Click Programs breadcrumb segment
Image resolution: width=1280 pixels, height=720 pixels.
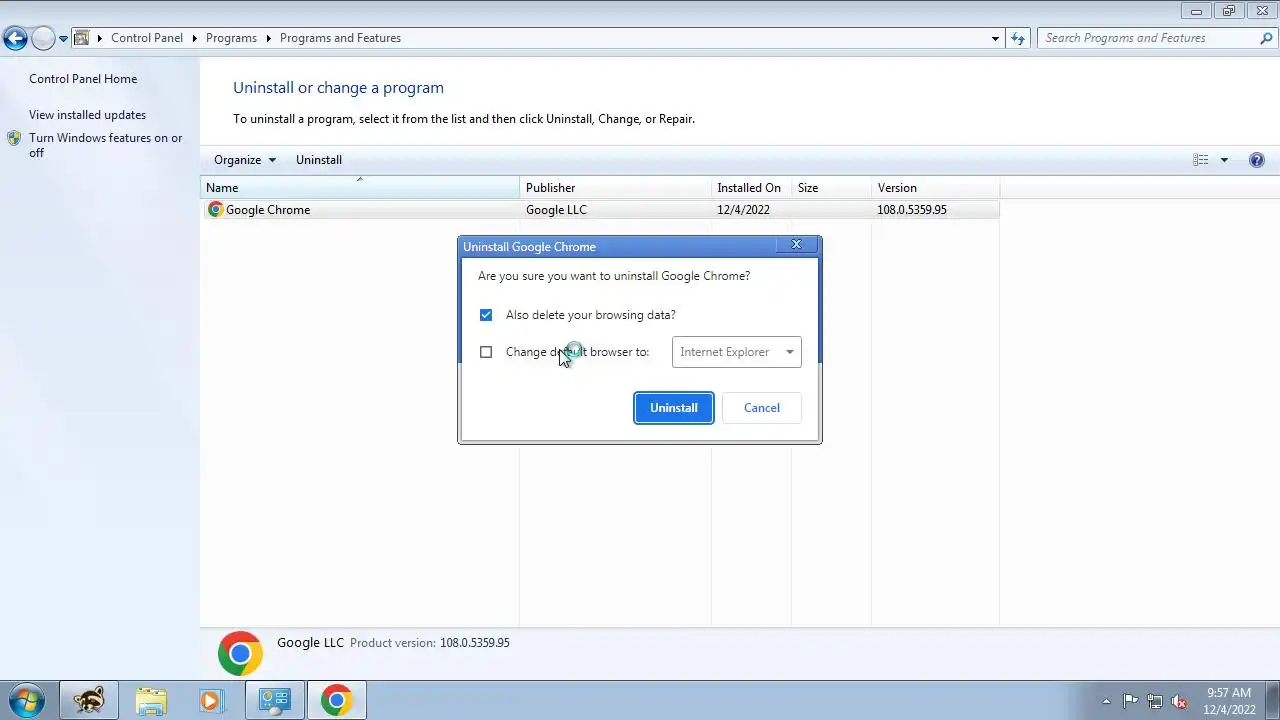(231, 38)
